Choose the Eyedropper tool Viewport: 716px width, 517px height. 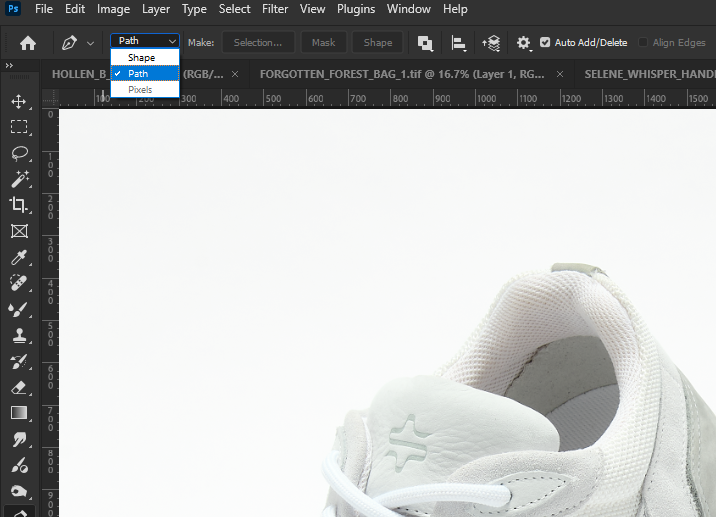click(18, 257)
